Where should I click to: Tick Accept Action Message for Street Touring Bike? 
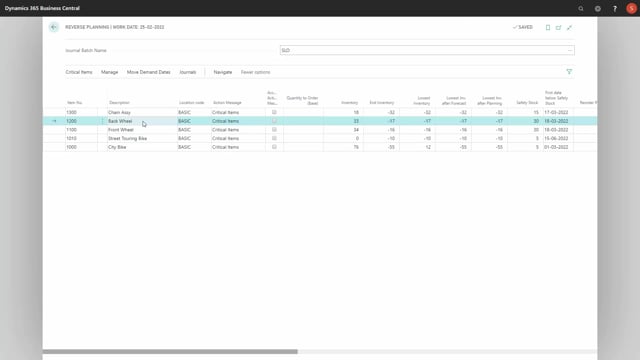tap(274, 138)
